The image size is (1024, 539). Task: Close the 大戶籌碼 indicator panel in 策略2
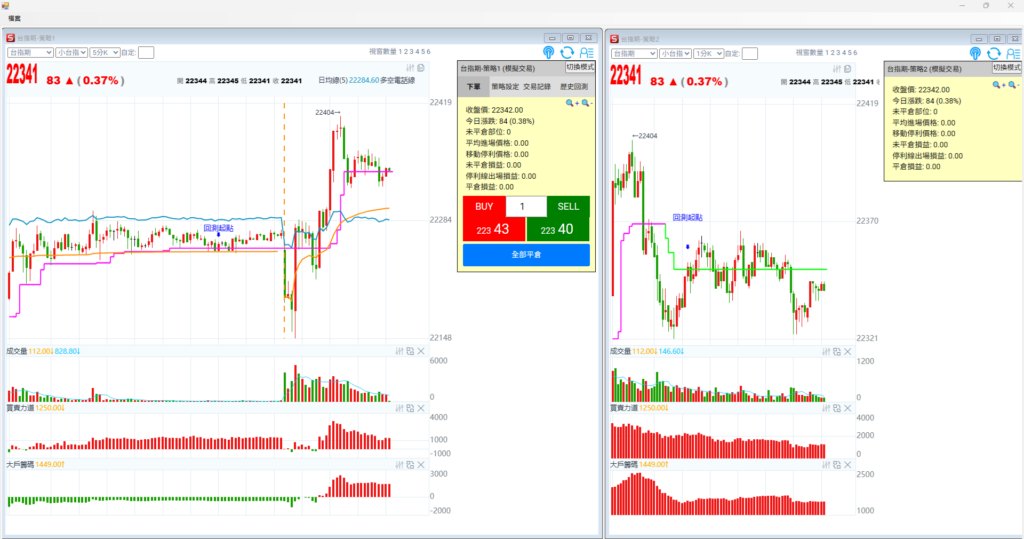[848, 465]
